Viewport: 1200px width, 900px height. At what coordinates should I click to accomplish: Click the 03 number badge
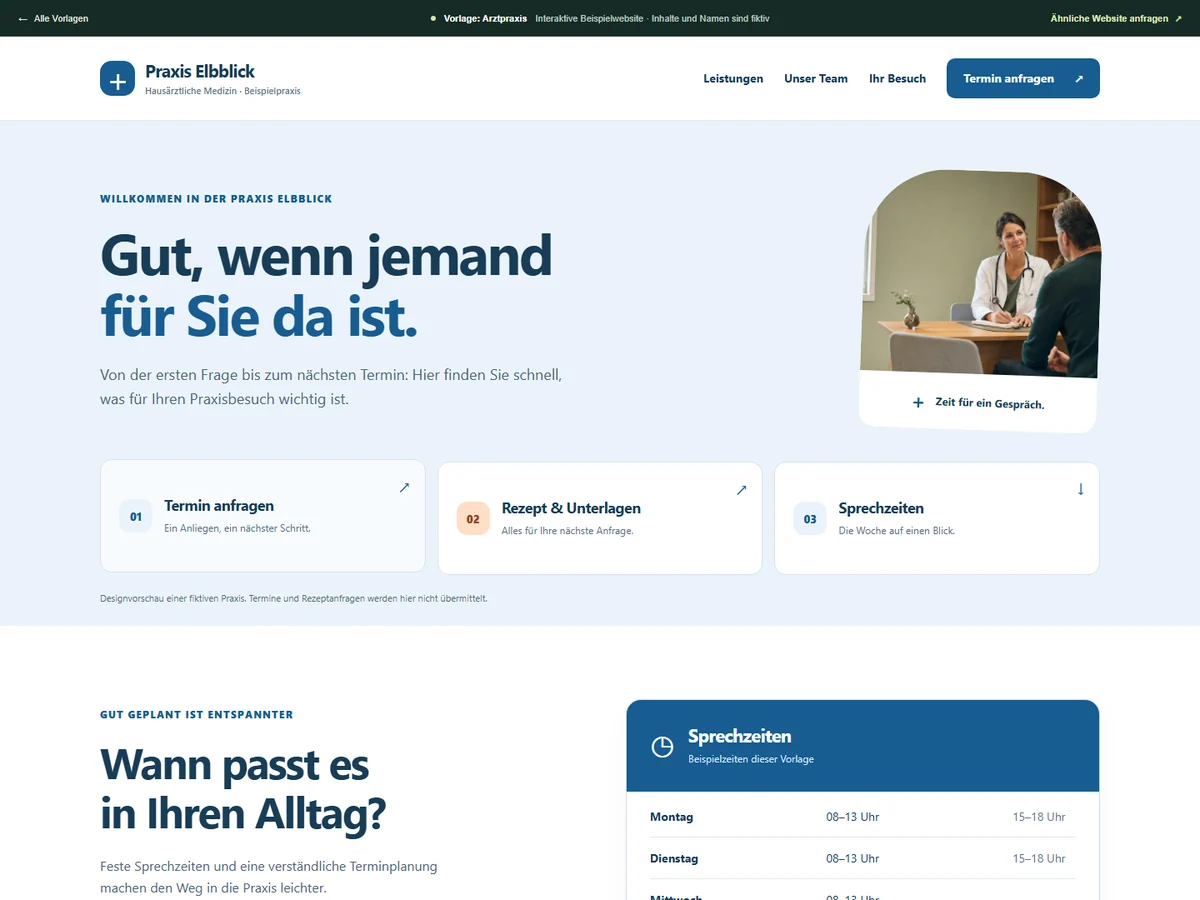810,519
